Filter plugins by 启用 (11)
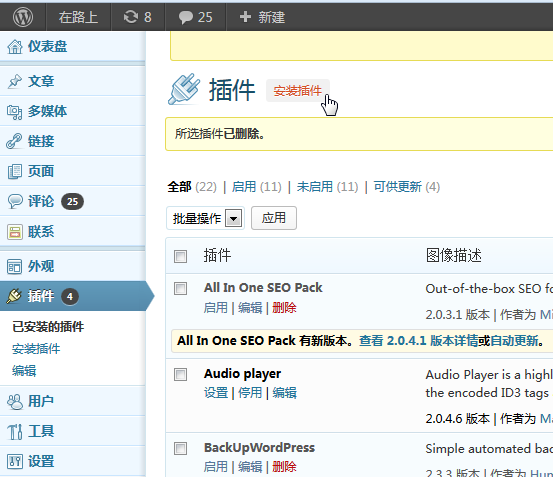Image resolution: width=553 pixels, height=477 pixels. coord(256,187)
